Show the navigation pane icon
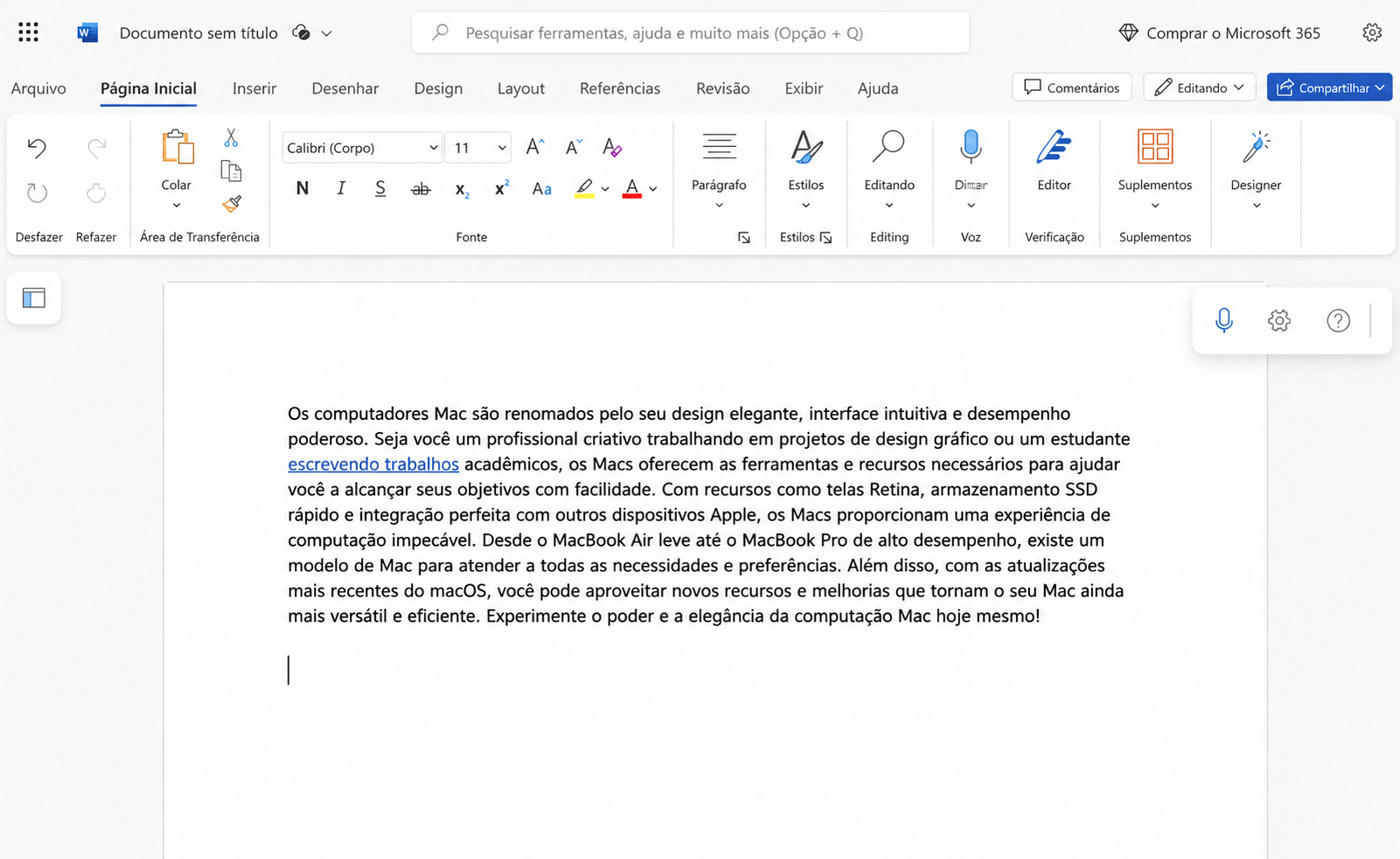Image resolution: width=1400 pixels, height=859 pixels. pyautogui.click(x=34, y=298)
